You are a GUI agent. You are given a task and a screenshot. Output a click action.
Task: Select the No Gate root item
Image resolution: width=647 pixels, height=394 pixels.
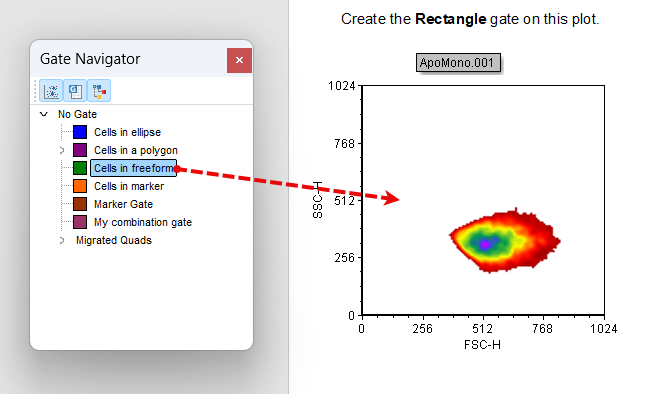click(77, 114)
